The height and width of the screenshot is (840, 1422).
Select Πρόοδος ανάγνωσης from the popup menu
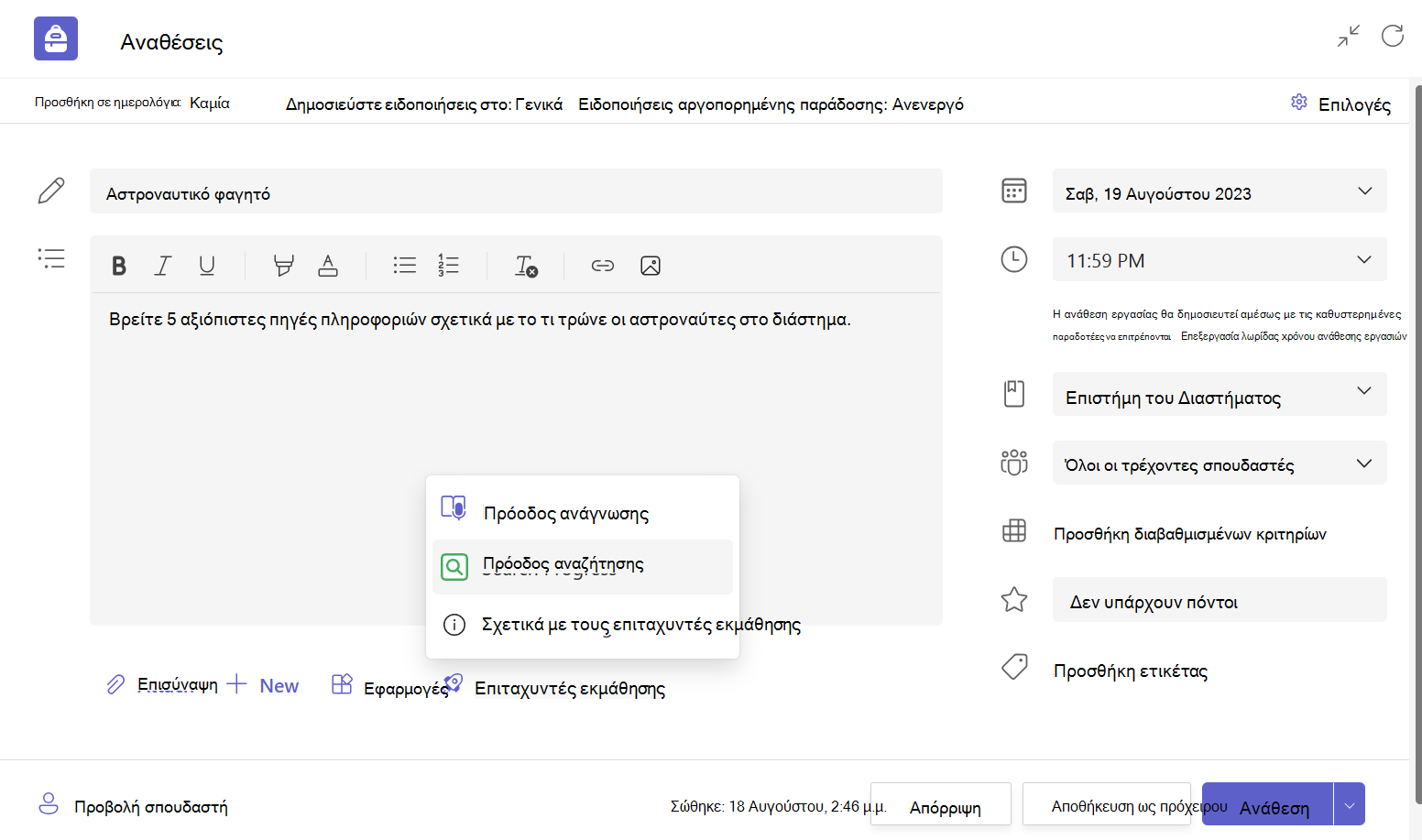[583, 511]
